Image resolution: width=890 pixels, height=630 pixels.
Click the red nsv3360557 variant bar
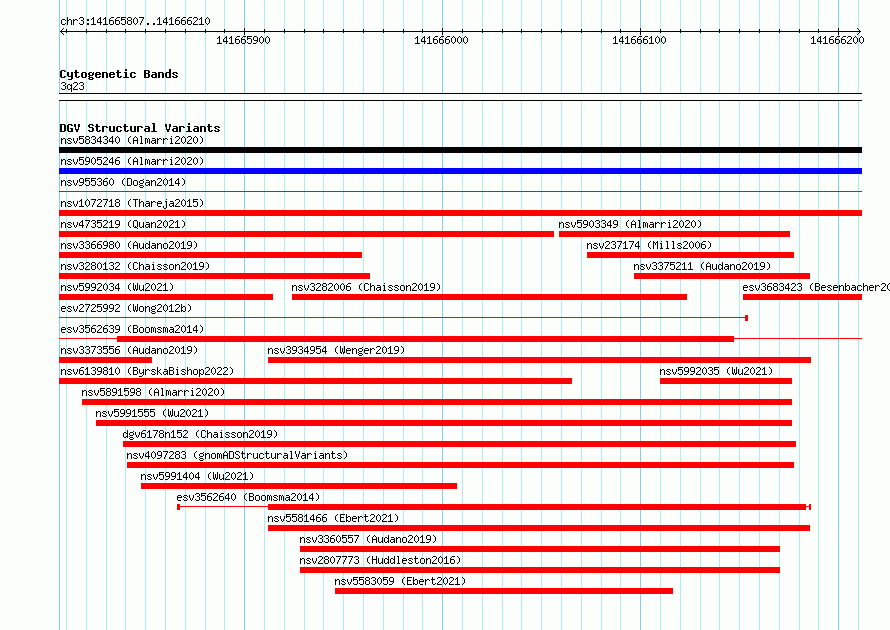coord(540,549)
